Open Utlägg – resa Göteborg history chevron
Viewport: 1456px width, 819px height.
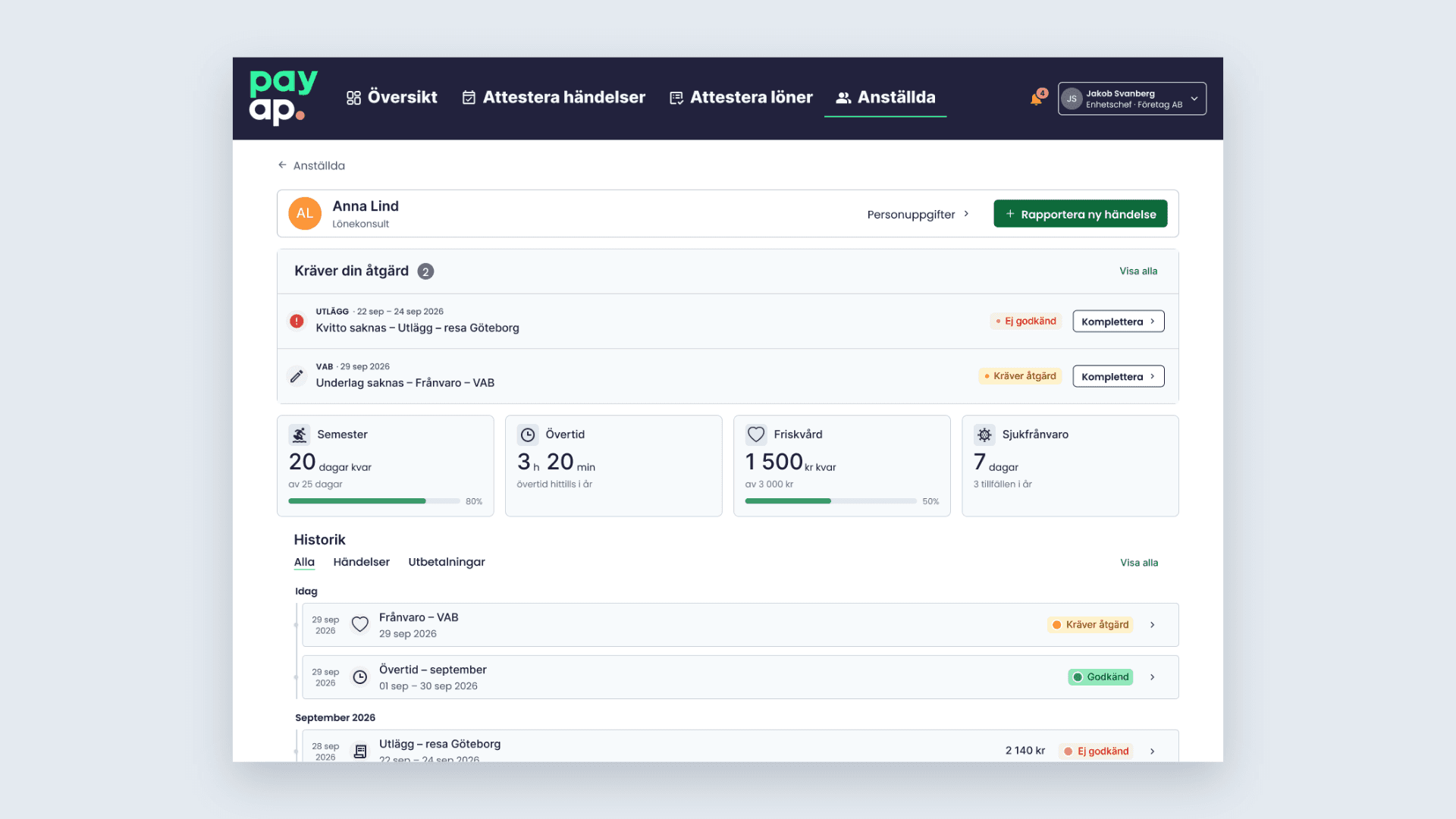[1152, 752]
